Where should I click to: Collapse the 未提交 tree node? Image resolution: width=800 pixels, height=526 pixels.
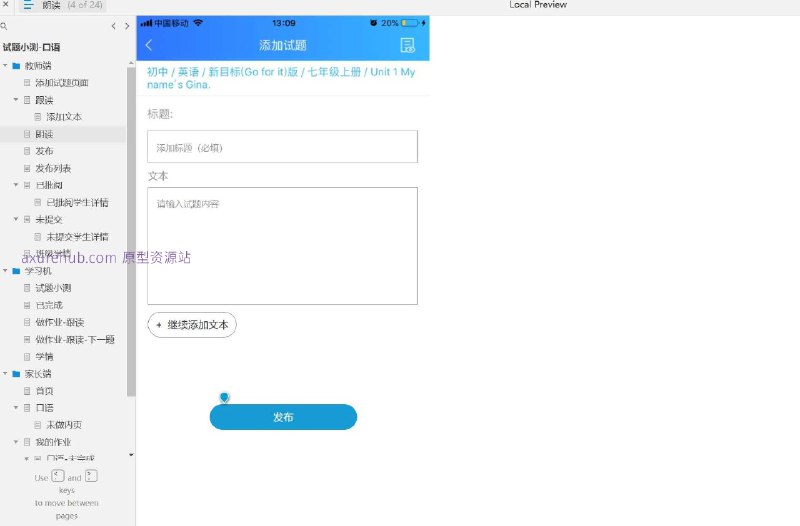[16, 219]
